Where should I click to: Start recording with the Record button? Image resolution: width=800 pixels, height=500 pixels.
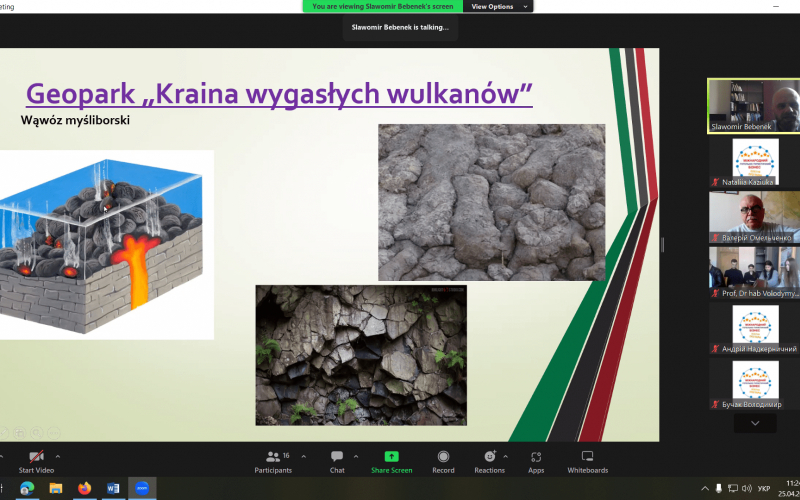[443, 462]
